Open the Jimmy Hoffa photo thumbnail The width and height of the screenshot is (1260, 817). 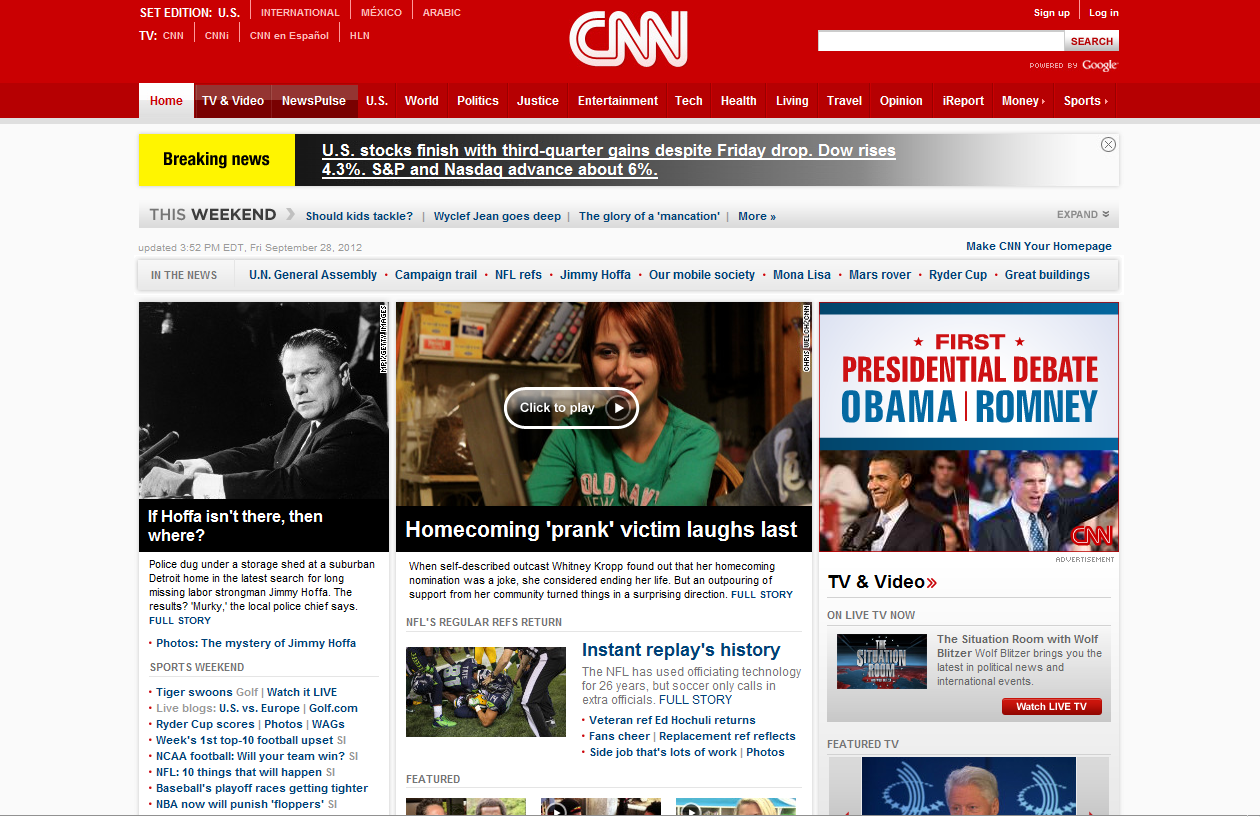[x=264, y=400]
